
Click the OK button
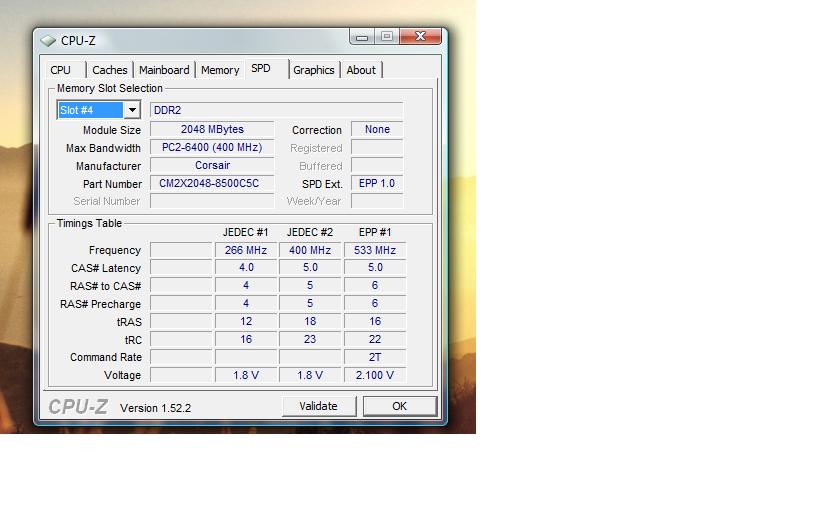click(x=400, y=406)
